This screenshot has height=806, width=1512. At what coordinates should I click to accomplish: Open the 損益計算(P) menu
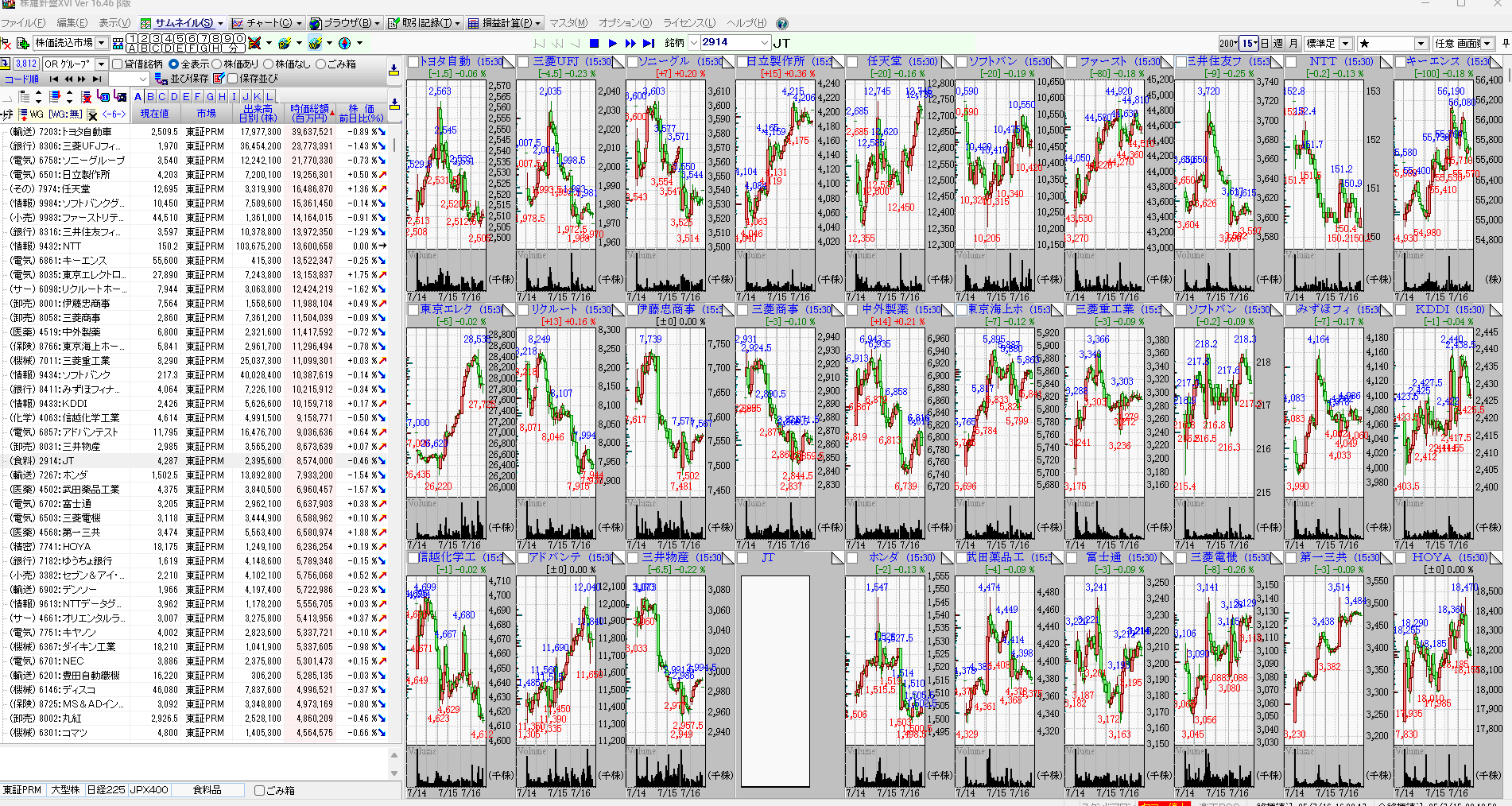(x=506, y=23)
